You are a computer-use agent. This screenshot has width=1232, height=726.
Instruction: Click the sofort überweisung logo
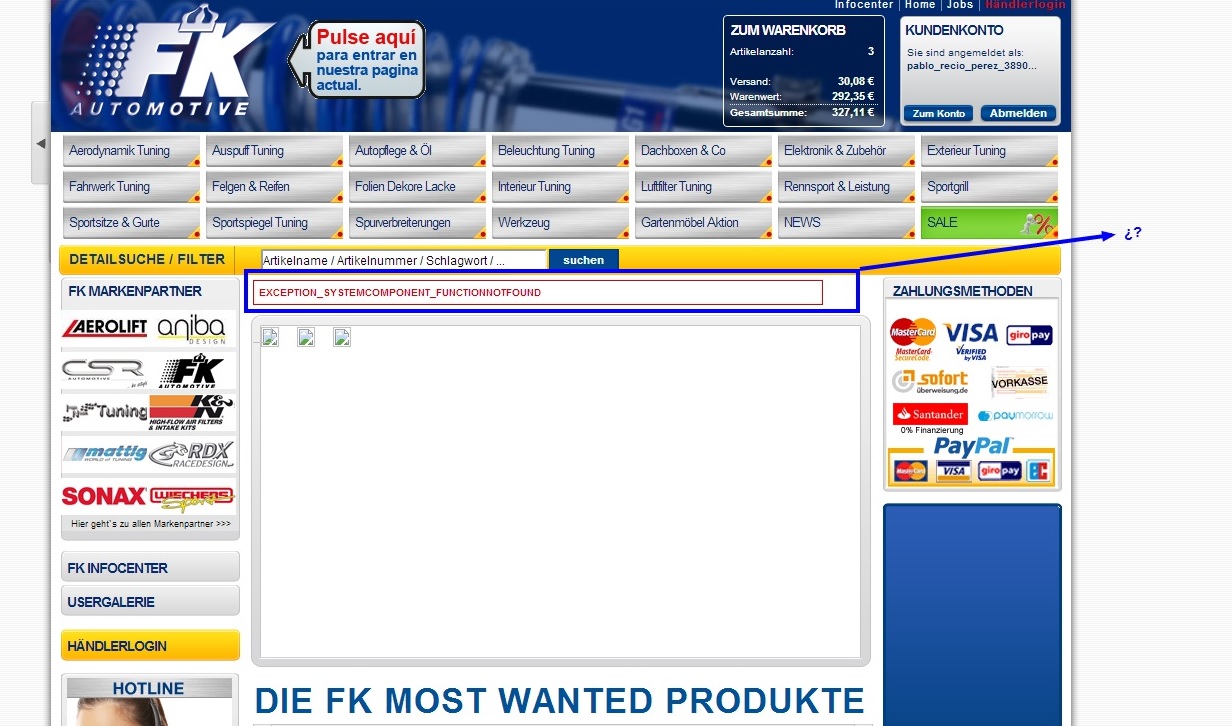(x=931, y=381)
